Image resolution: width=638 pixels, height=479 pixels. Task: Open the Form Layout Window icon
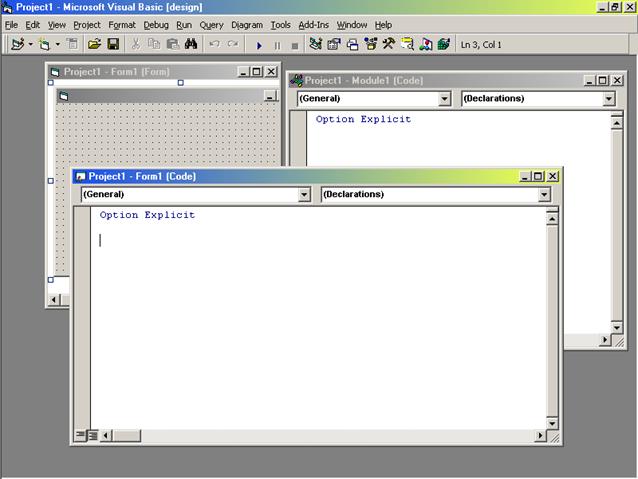352,44
